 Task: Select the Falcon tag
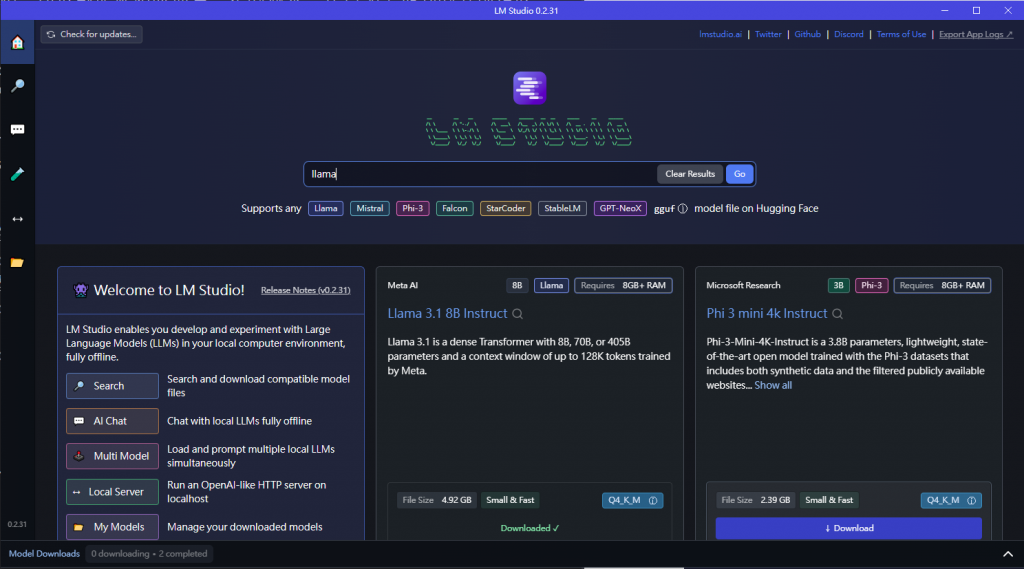(x=455, y=208)
